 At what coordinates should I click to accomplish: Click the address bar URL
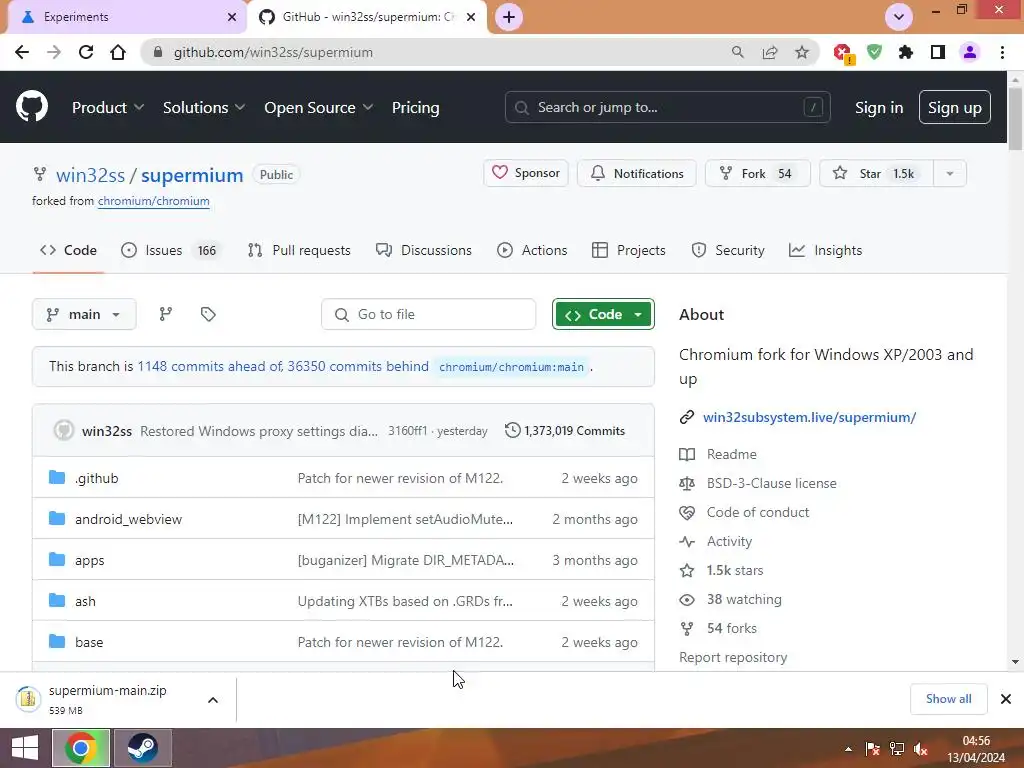point(273,52)
